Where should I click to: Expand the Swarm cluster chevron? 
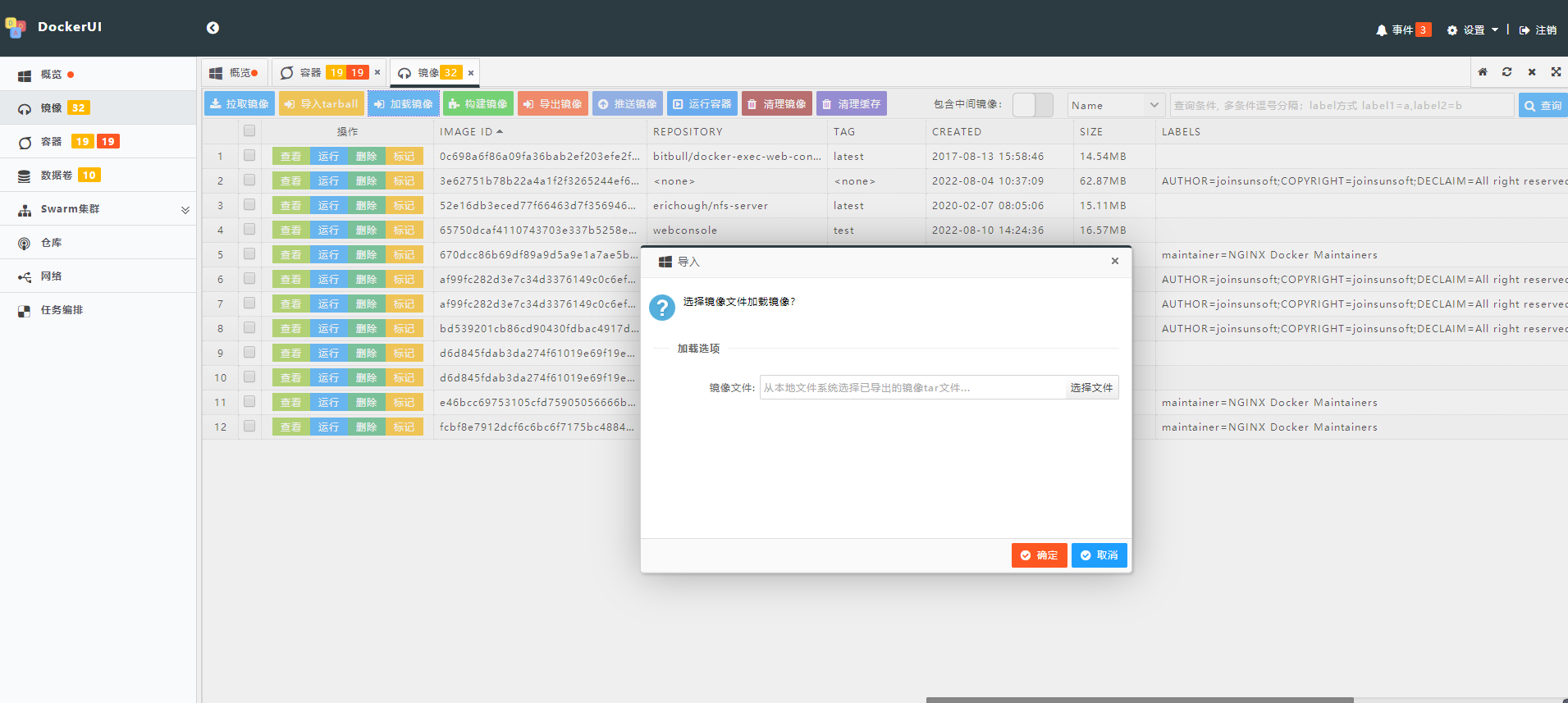point(185,210)
